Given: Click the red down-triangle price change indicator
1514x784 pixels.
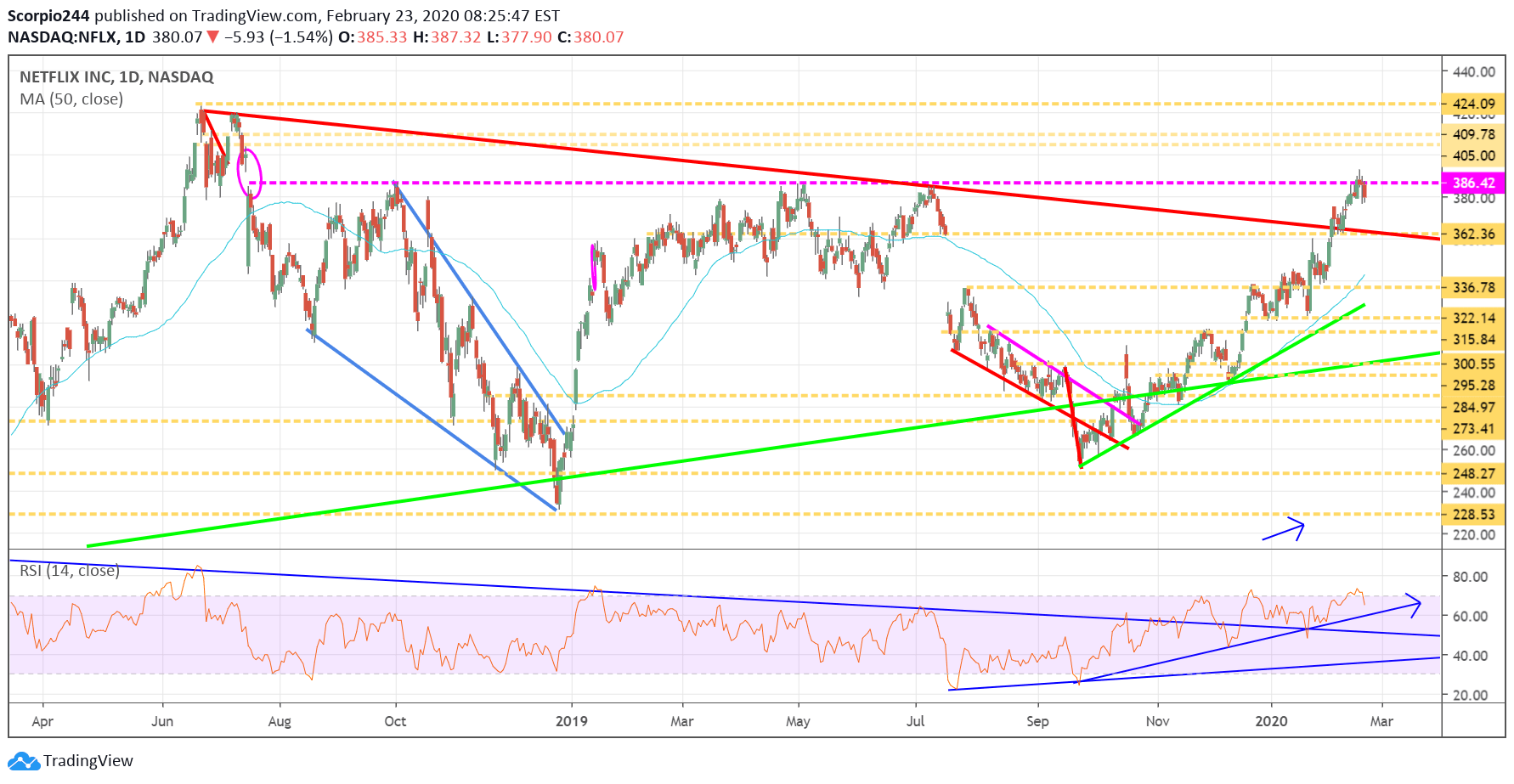Looking at the screenshot, I should tap(212, 37).
